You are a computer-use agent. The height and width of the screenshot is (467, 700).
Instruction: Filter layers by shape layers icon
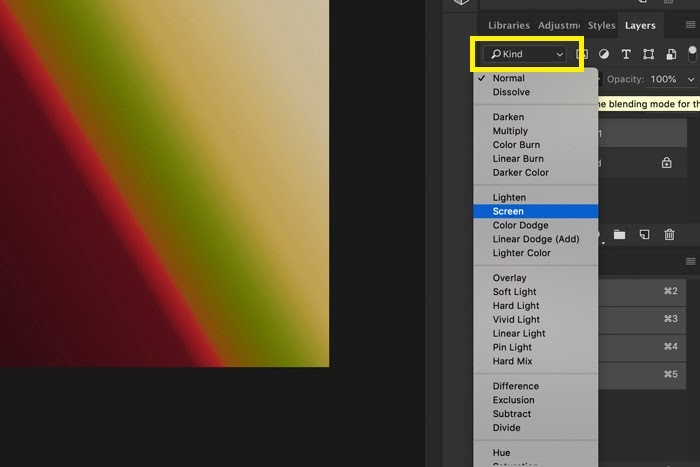pos(648,54)
